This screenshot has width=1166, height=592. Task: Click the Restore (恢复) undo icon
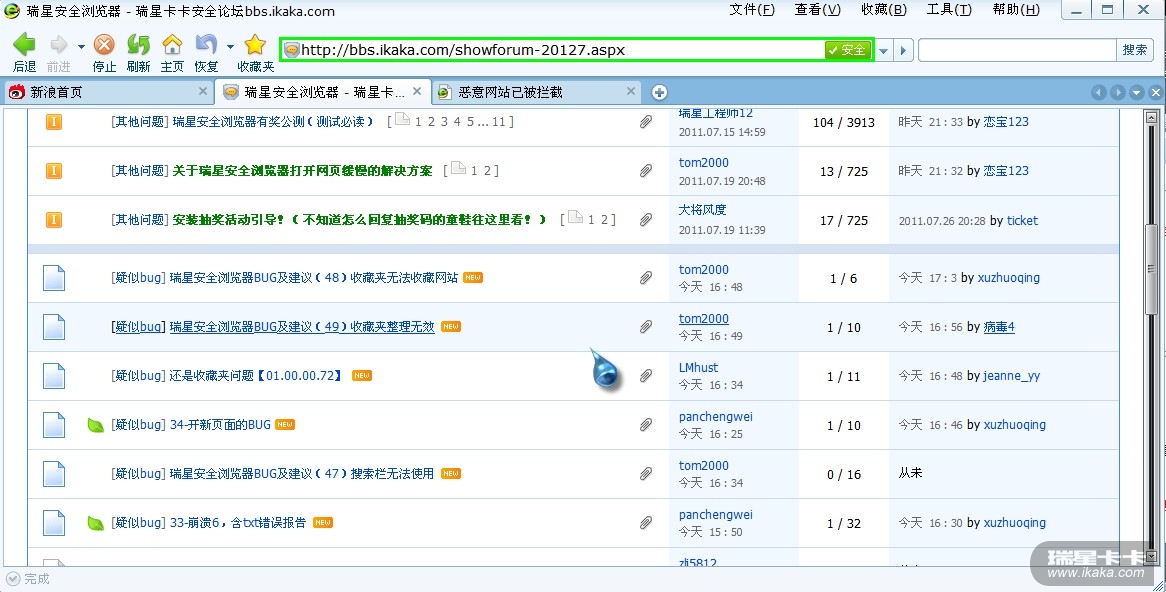(x=206, y=45)
